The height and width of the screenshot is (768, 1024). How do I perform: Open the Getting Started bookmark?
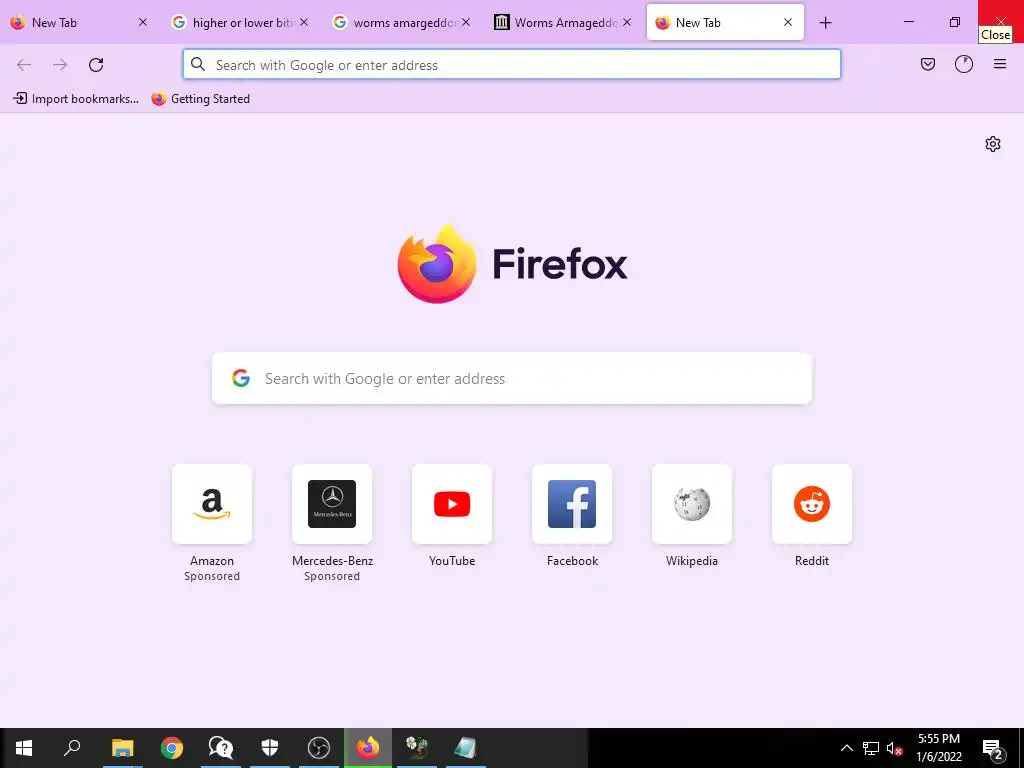pyautogui.click(x=200, y=99)
